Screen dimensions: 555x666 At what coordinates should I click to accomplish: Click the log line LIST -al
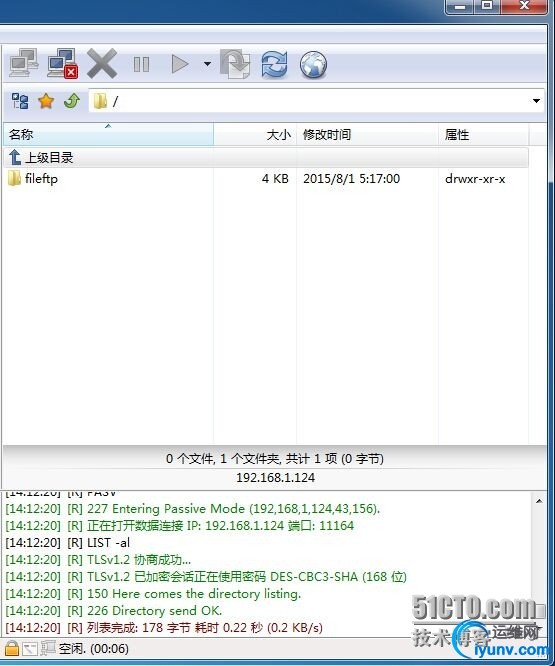pyautogui.click(x=68, y=542)
